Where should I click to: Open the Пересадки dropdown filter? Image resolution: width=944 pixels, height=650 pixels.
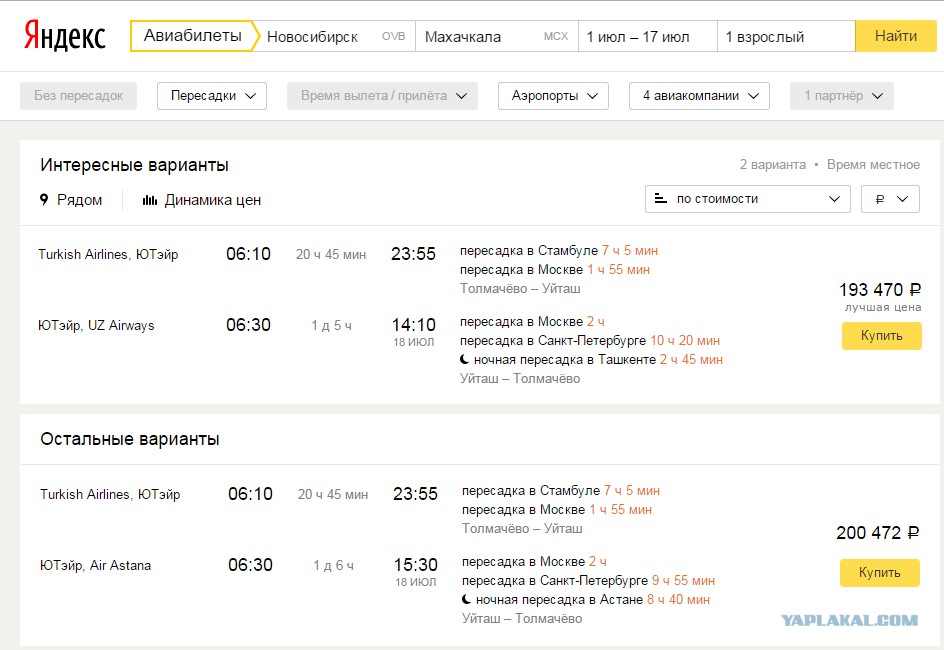point(212,96)
